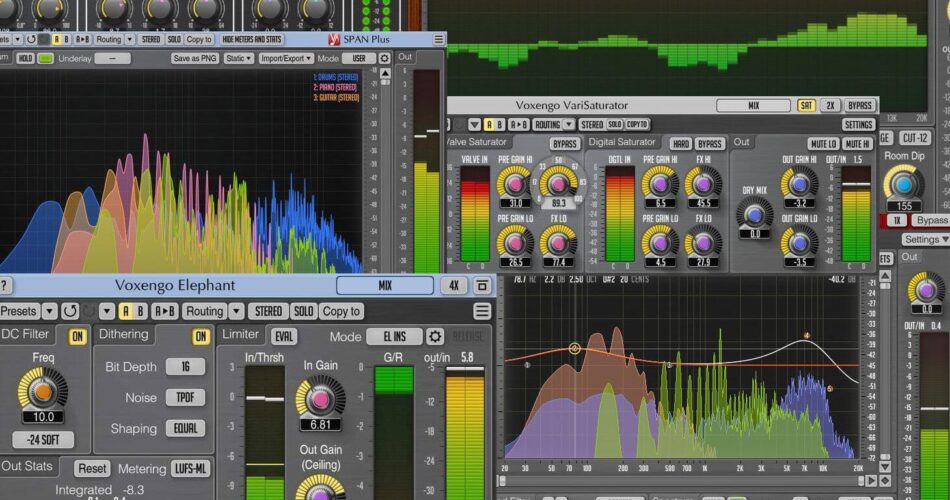The image size is (950, 500).
Task: Switch to the Out Stats tab
Action: pyautogui.click(x=27, y=467)
